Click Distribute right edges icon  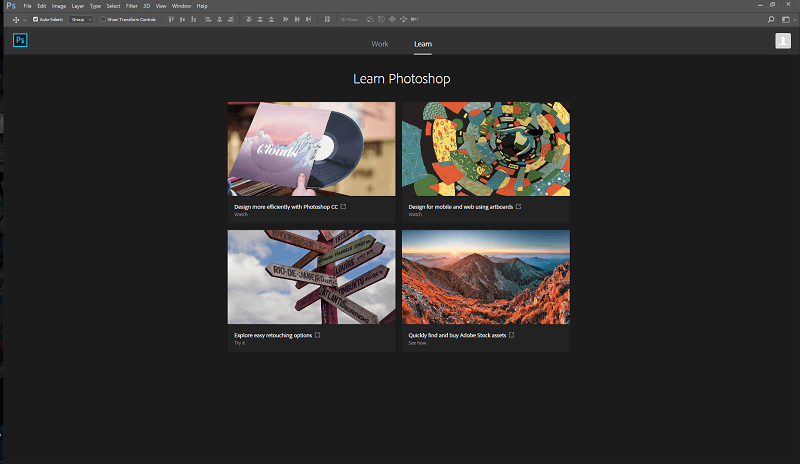(308, 19)
